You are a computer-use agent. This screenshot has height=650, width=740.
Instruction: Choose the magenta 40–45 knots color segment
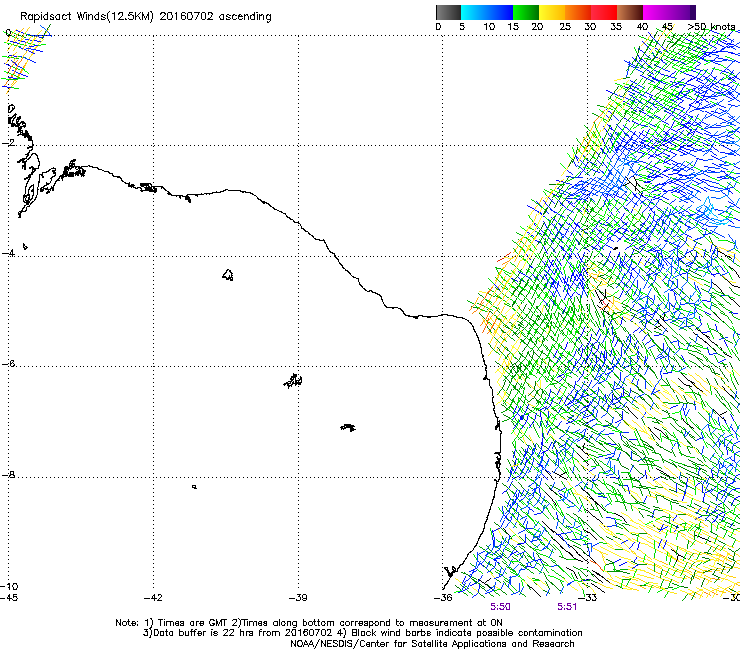[658, 12]
